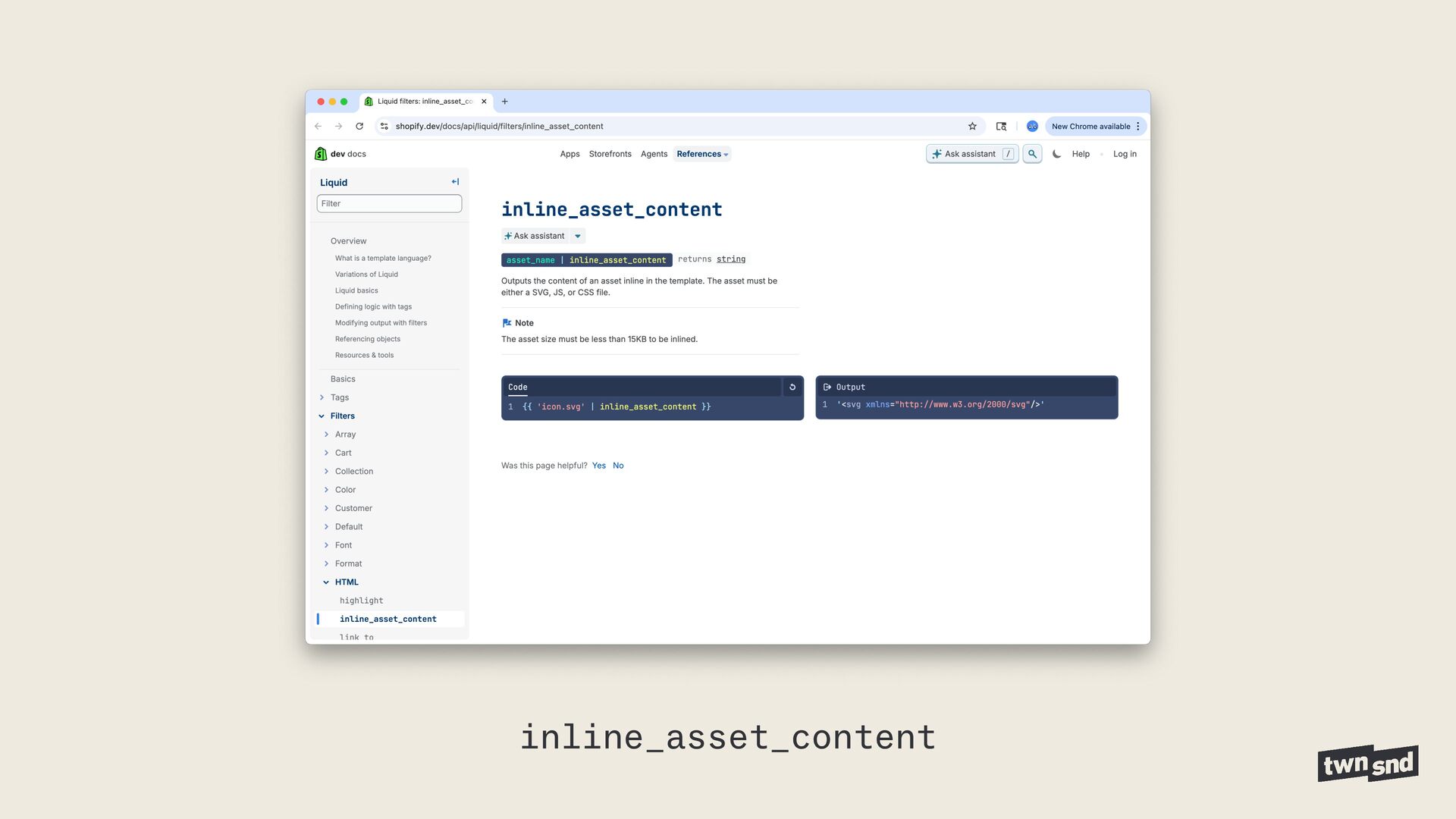Click the sidebar Filter input

tap(389, 203)
